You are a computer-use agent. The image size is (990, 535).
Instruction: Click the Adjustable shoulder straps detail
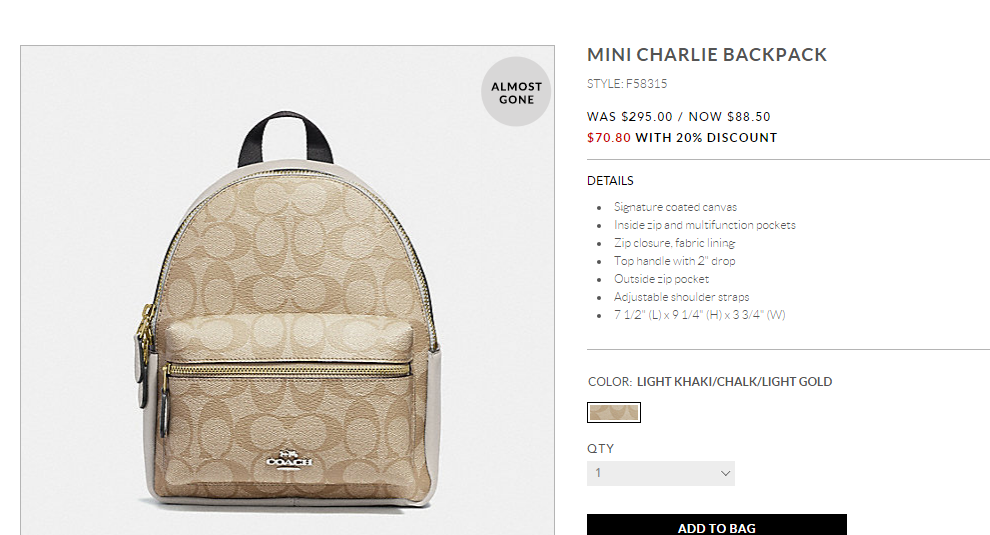click(681, 297)
